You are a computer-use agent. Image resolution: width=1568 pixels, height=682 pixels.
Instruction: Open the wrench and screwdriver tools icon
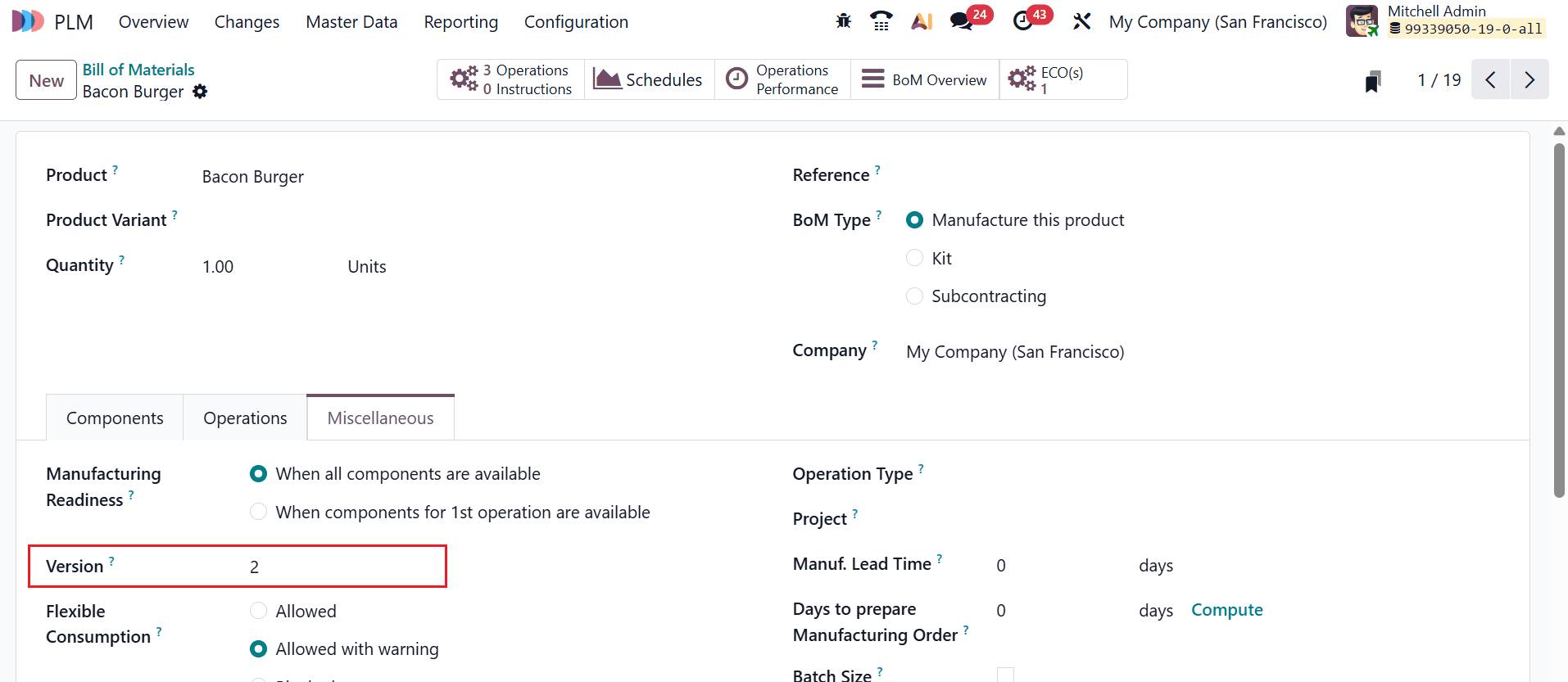pos(1082,21)
